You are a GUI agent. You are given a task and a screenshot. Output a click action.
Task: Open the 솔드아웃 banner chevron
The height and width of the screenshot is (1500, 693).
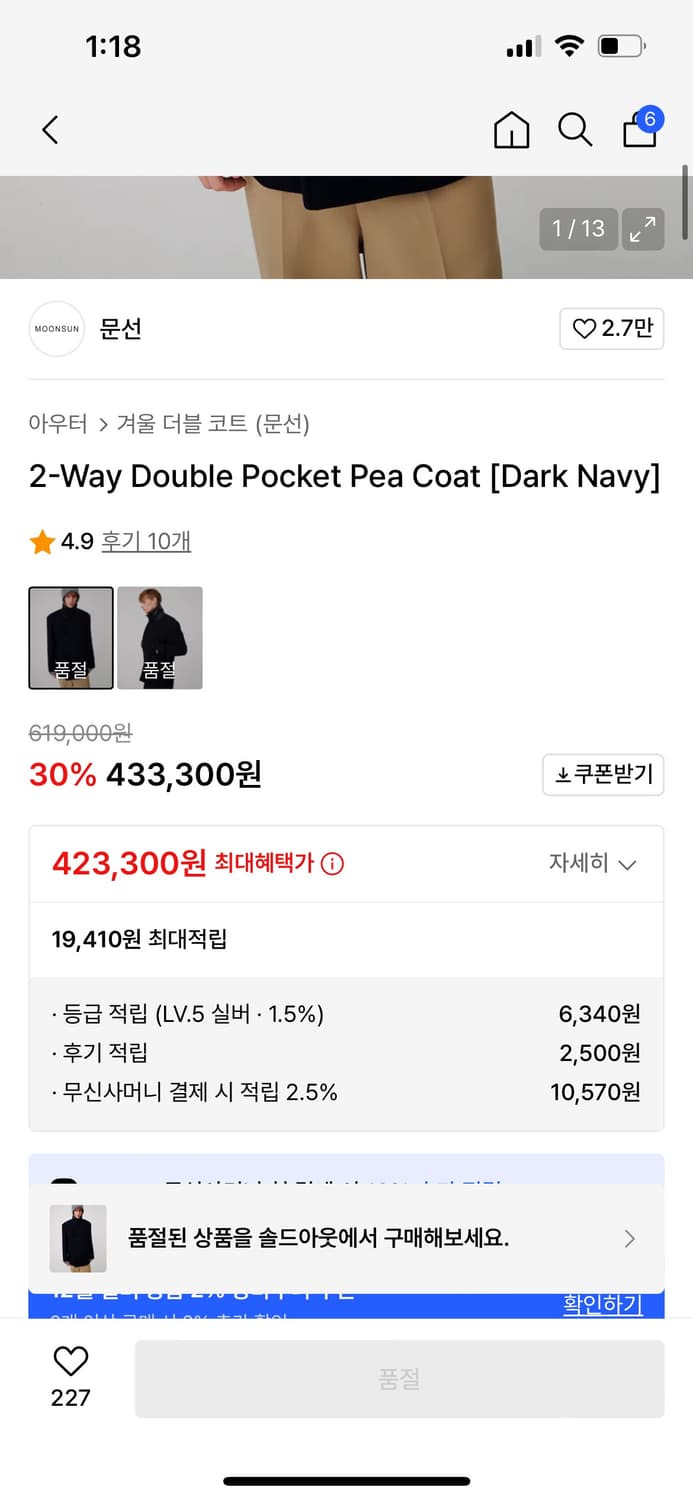[x=630, y=1239]
